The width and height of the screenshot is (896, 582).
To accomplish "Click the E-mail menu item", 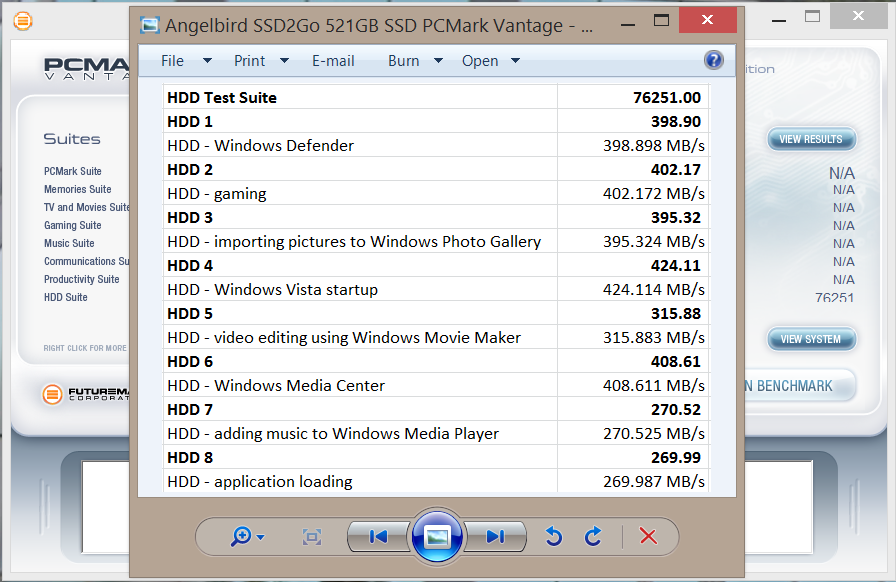I will (x=333, y=61).
